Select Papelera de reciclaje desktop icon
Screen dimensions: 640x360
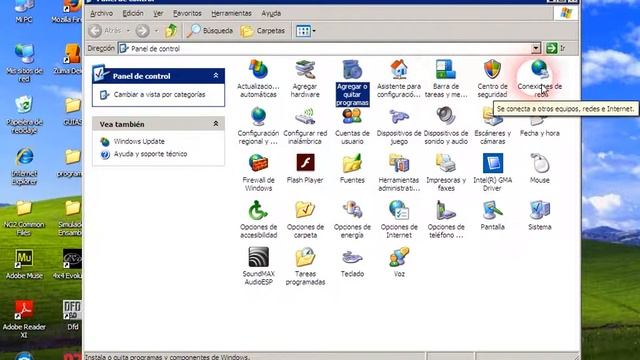click(x=24, y=115)
